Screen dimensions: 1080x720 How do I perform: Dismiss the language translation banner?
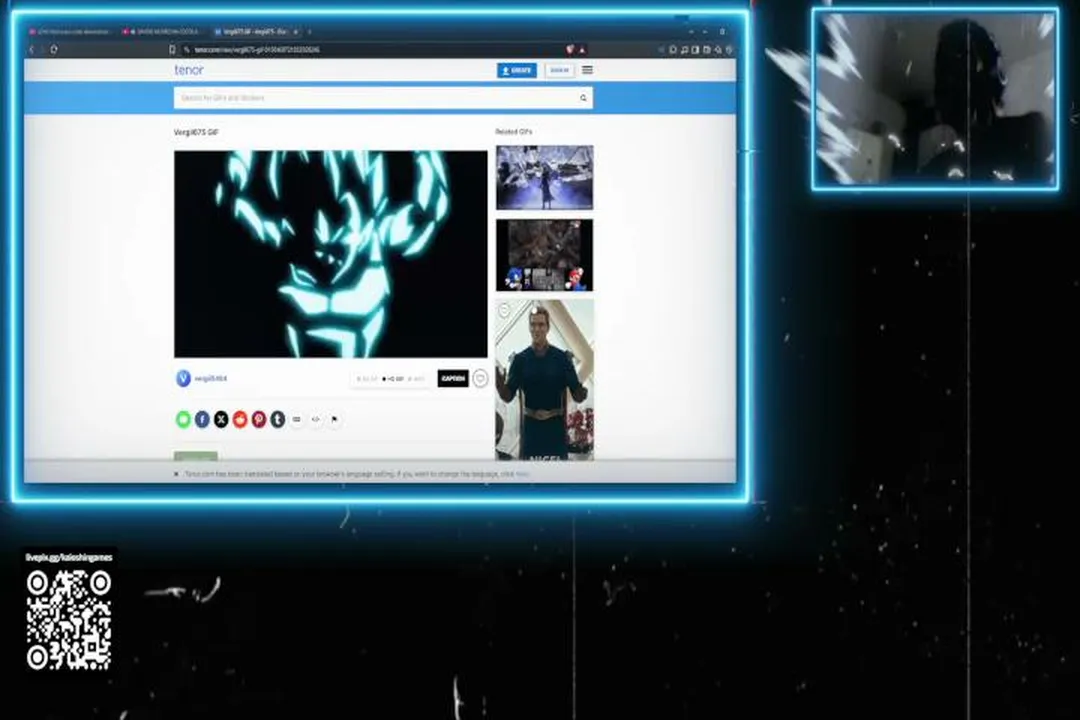(176, 474)
